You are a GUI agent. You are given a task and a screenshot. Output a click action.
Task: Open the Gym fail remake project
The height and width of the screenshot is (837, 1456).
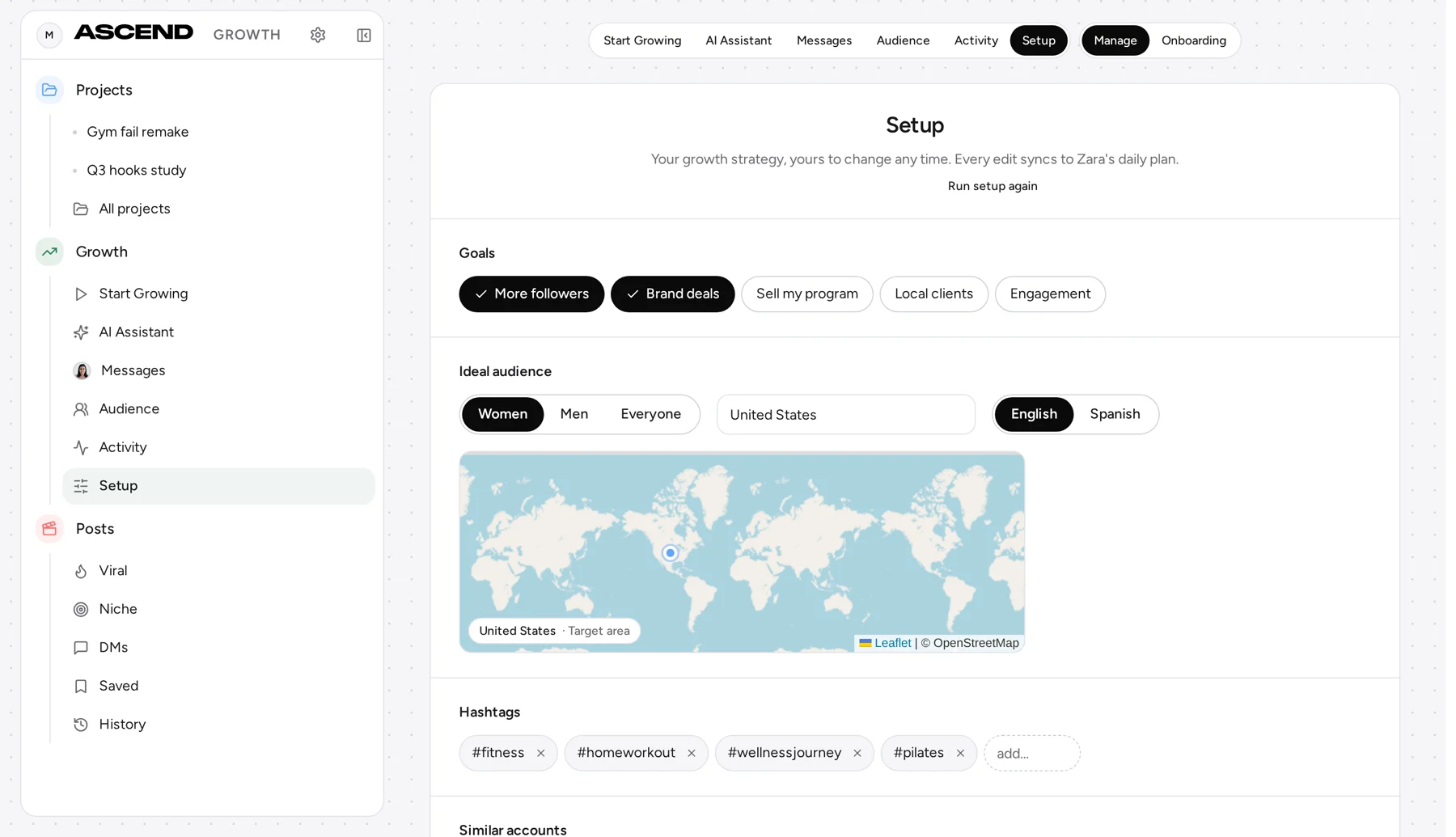coord(138,132)
